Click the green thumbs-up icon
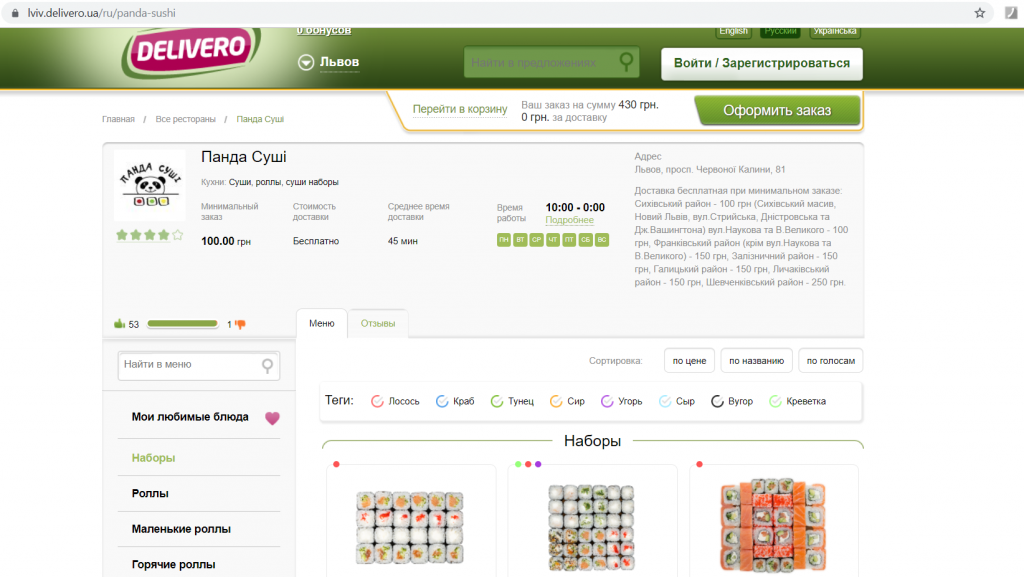The width and height of the screenshot is (1024, 577). [120, 323]
